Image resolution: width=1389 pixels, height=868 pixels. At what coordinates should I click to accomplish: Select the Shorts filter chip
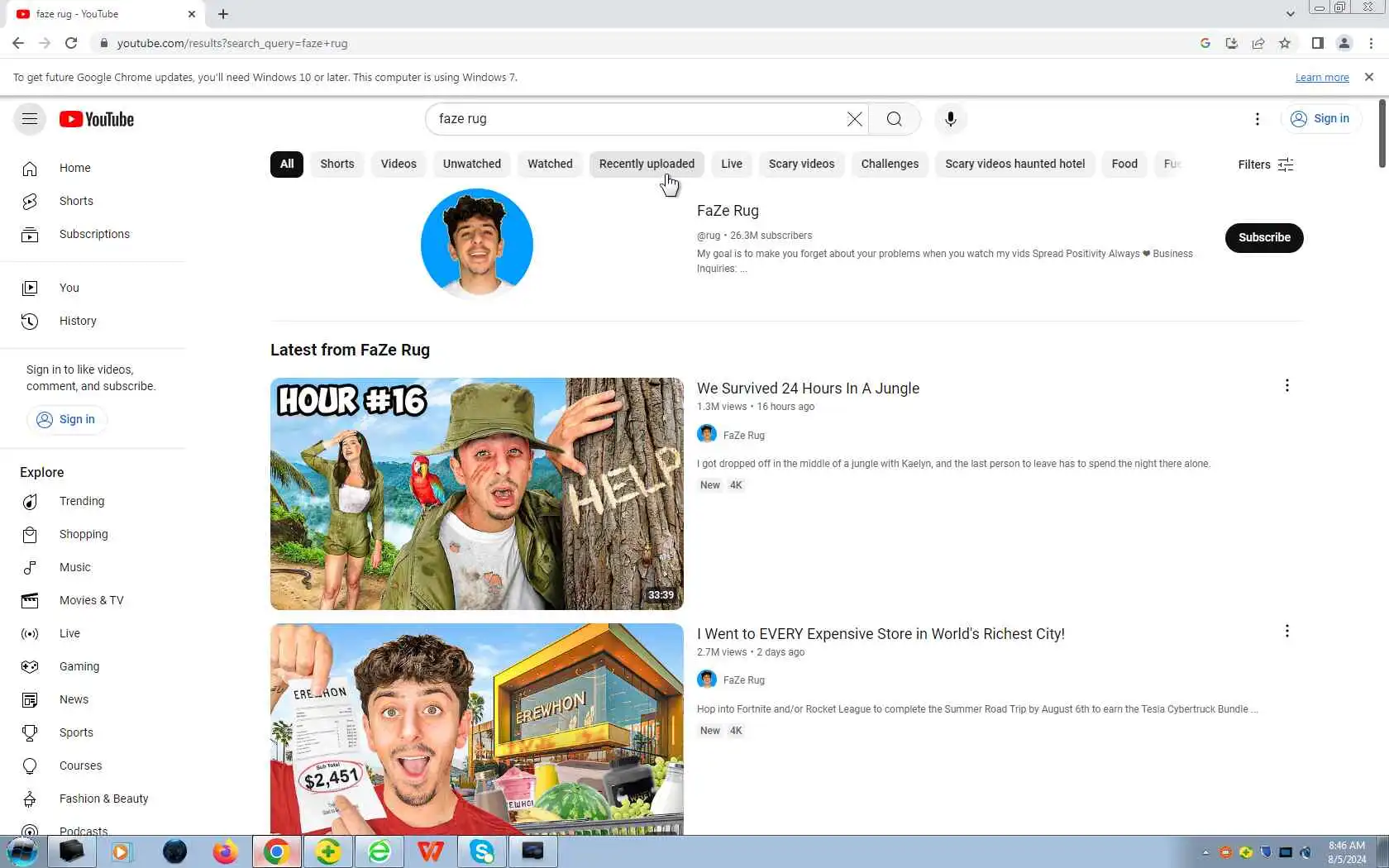tap(337, 164)
